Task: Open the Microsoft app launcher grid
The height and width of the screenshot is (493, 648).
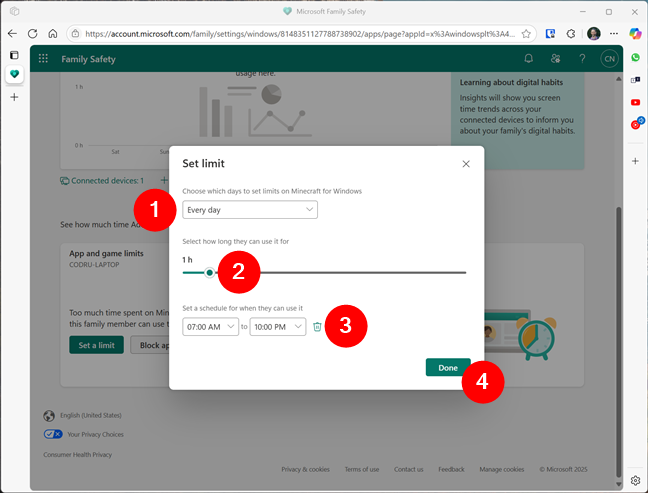Action: [x=43, y=59]
